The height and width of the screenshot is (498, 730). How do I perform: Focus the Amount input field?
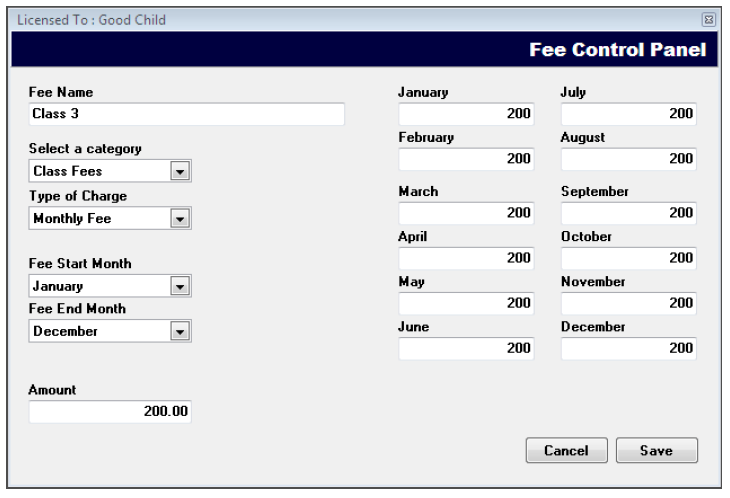110,412
